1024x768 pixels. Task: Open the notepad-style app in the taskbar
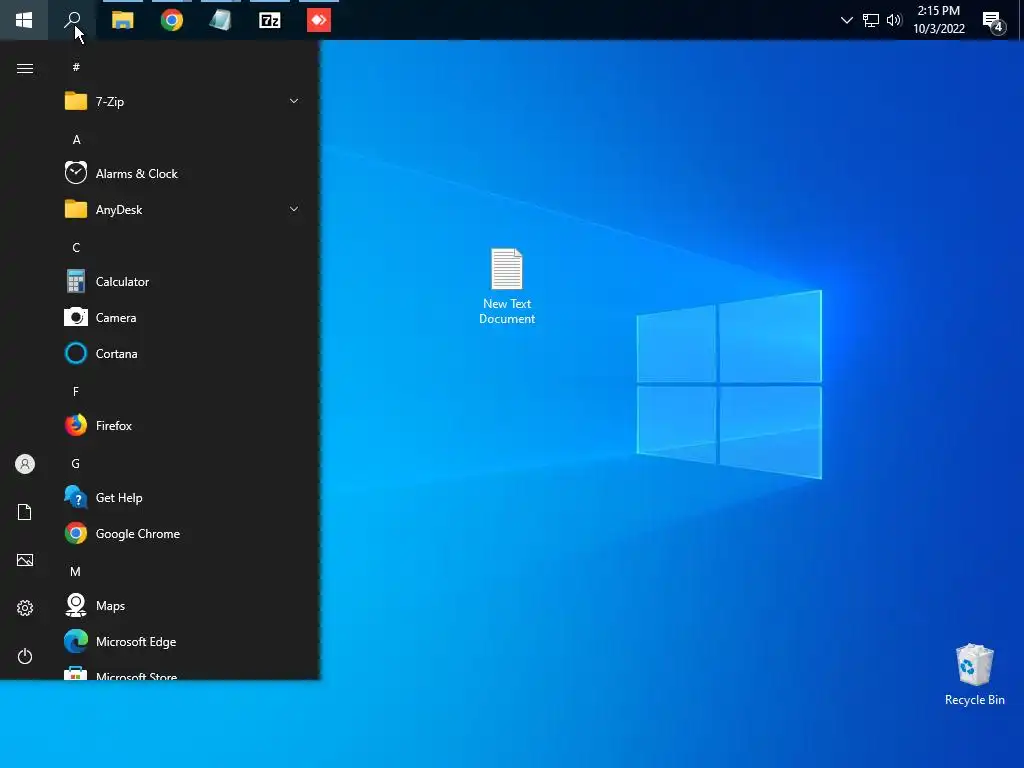pos(221,20)
